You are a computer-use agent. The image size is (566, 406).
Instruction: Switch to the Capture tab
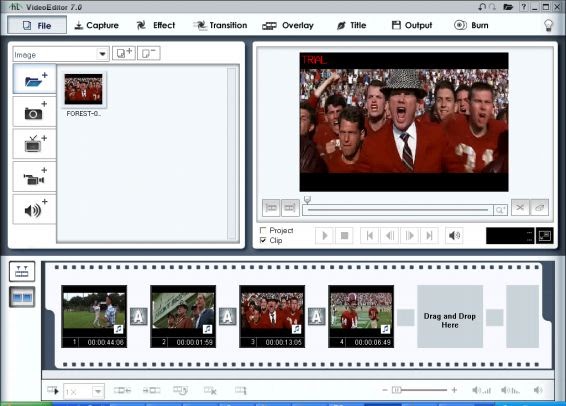tap(96, 25)
